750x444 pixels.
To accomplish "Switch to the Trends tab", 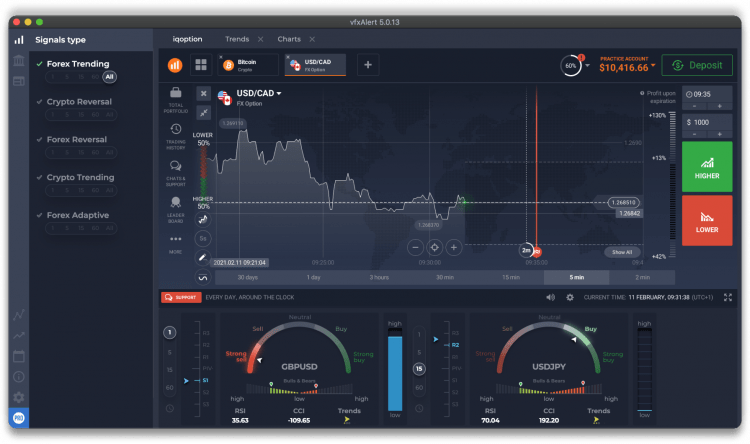I will coord(237,39).
